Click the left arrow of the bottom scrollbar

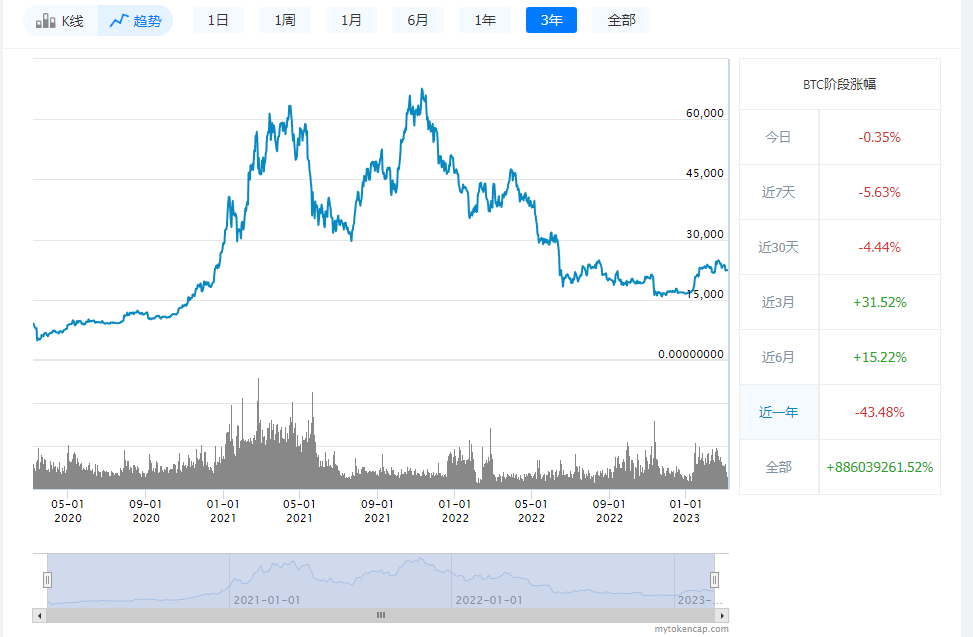tap(38, 616)
